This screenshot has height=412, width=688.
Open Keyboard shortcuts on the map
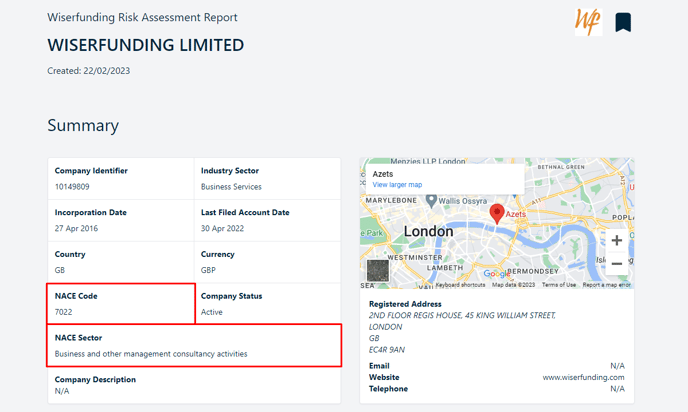coord(460,285)
